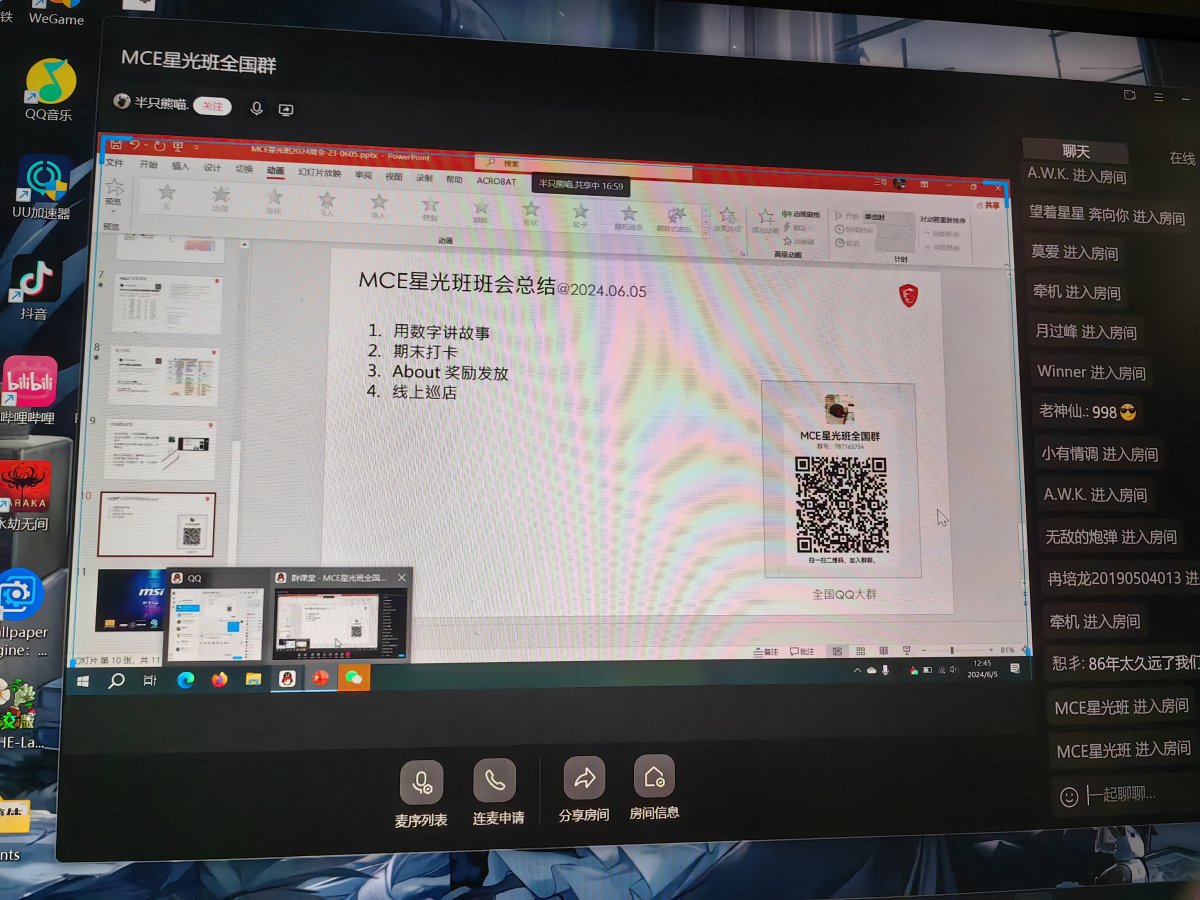1200x900 pixels.
Task: Open the 幻灯片放映 ribbon tab
Action: (319, 172)
